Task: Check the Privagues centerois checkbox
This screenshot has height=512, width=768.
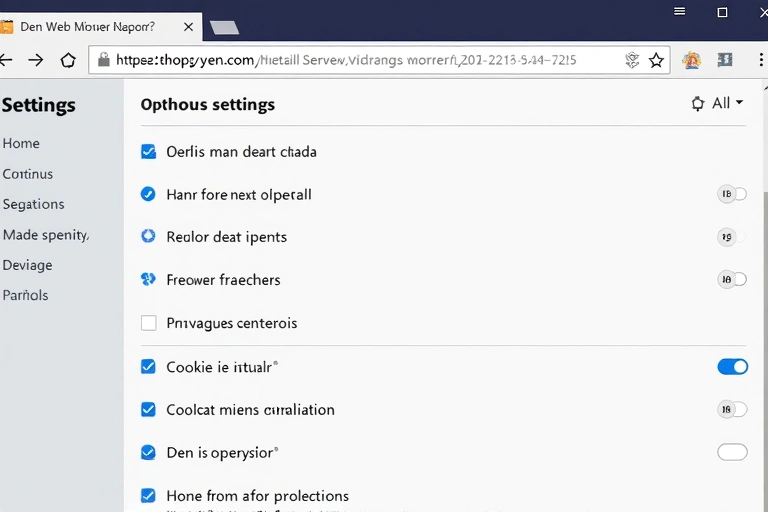Action: (x=148, y=323)
